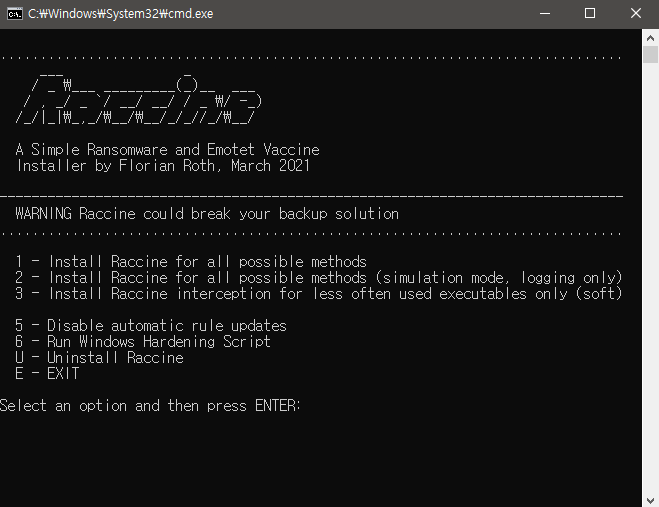Open the cmd.exe system menu icon

15,14
